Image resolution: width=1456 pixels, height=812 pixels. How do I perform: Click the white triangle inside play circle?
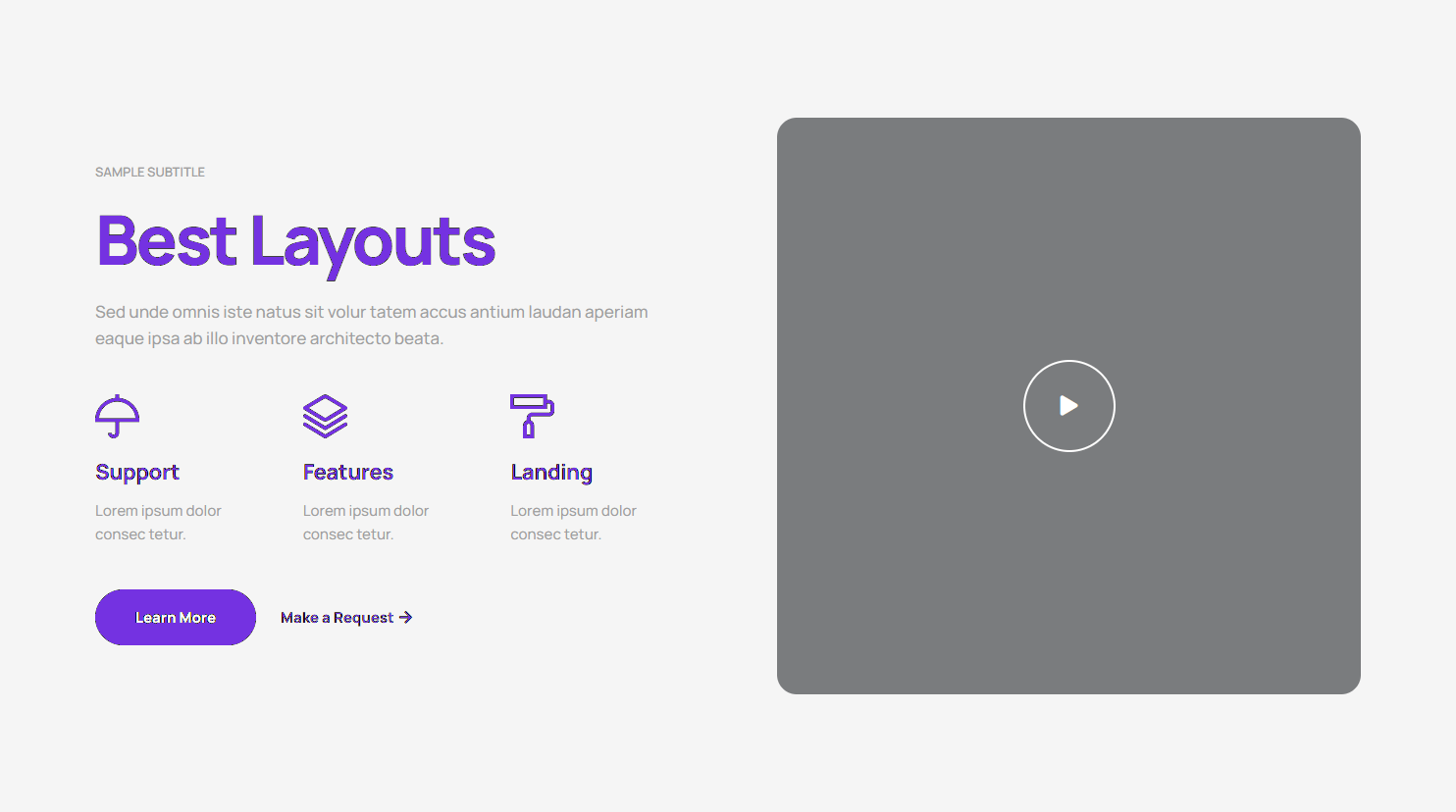(1068, 406)
